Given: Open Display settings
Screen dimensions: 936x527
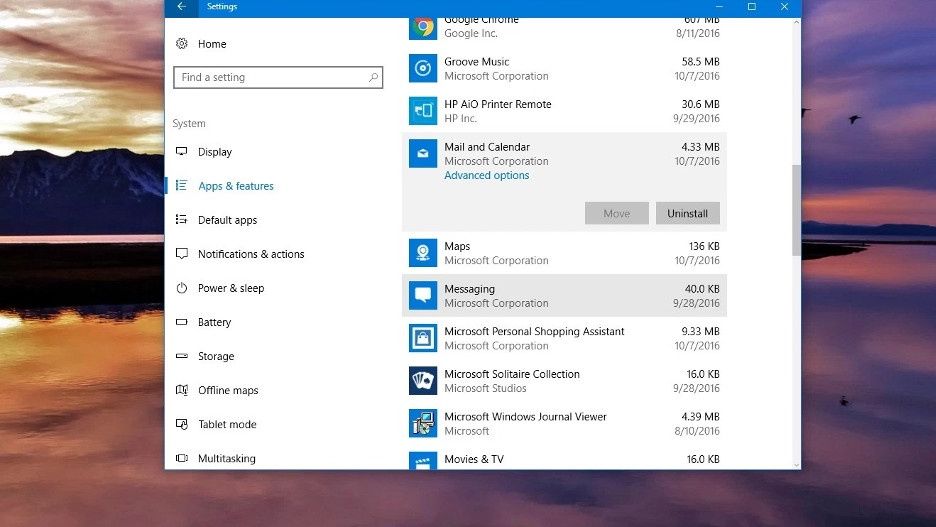Looking at the screenshot, I should click(215, 152).
